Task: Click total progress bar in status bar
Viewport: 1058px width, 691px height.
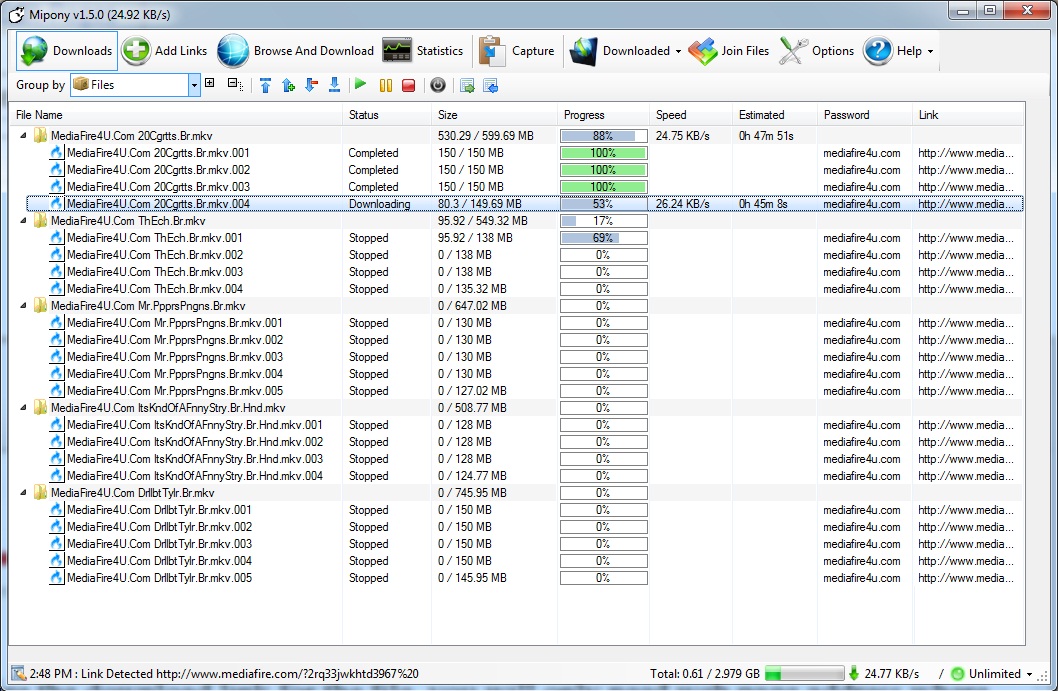Action: click(804, 673)
